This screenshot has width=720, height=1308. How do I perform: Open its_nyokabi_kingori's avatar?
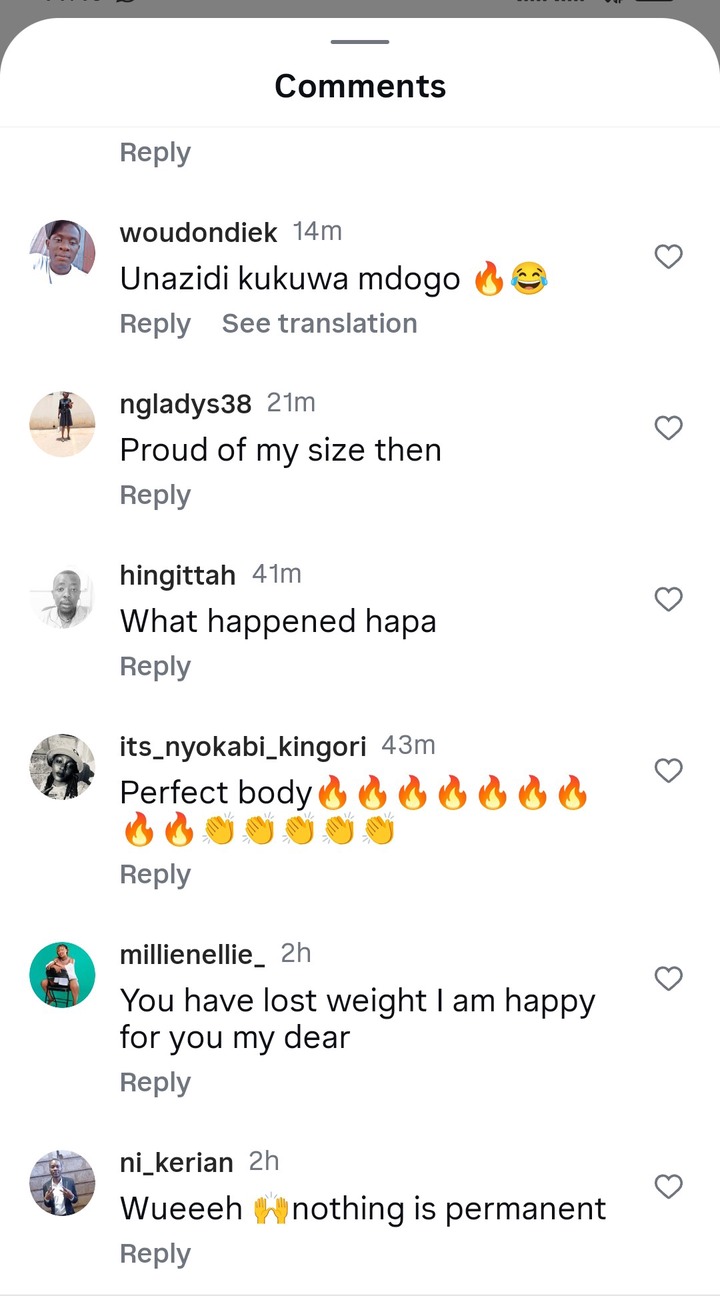point(62,766)
